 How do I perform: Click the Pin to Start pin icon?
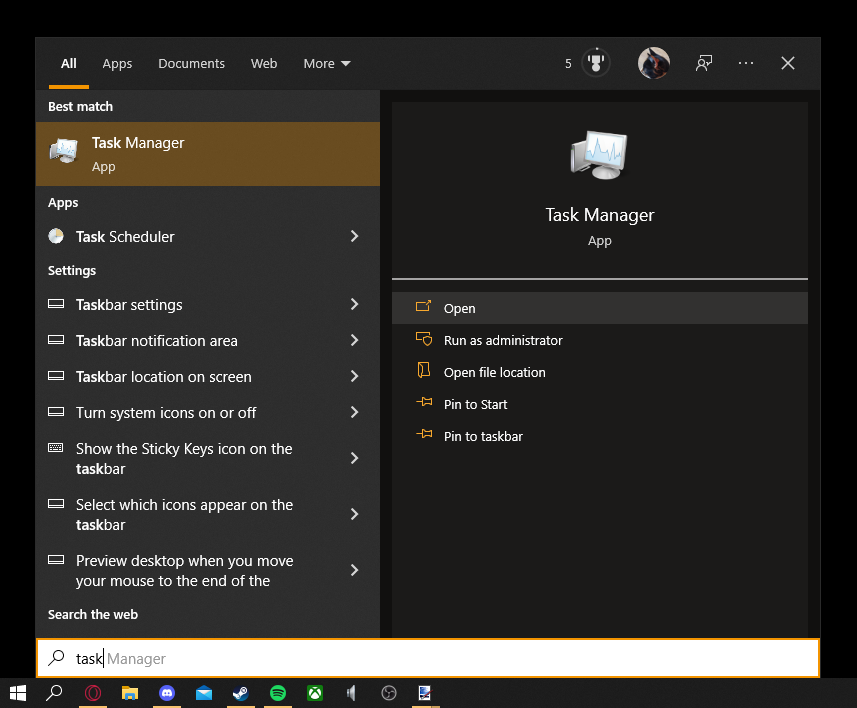[424, 402]
